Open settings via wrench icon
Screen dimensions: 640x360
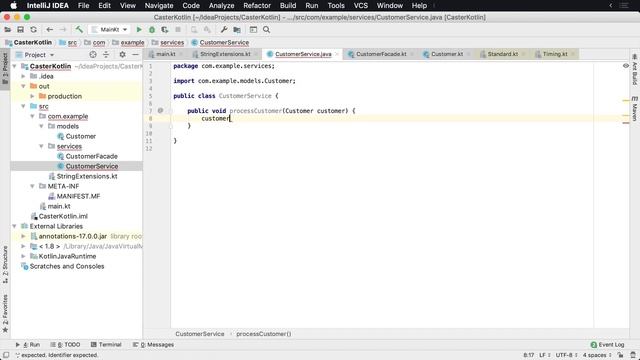tap(224, 29)
